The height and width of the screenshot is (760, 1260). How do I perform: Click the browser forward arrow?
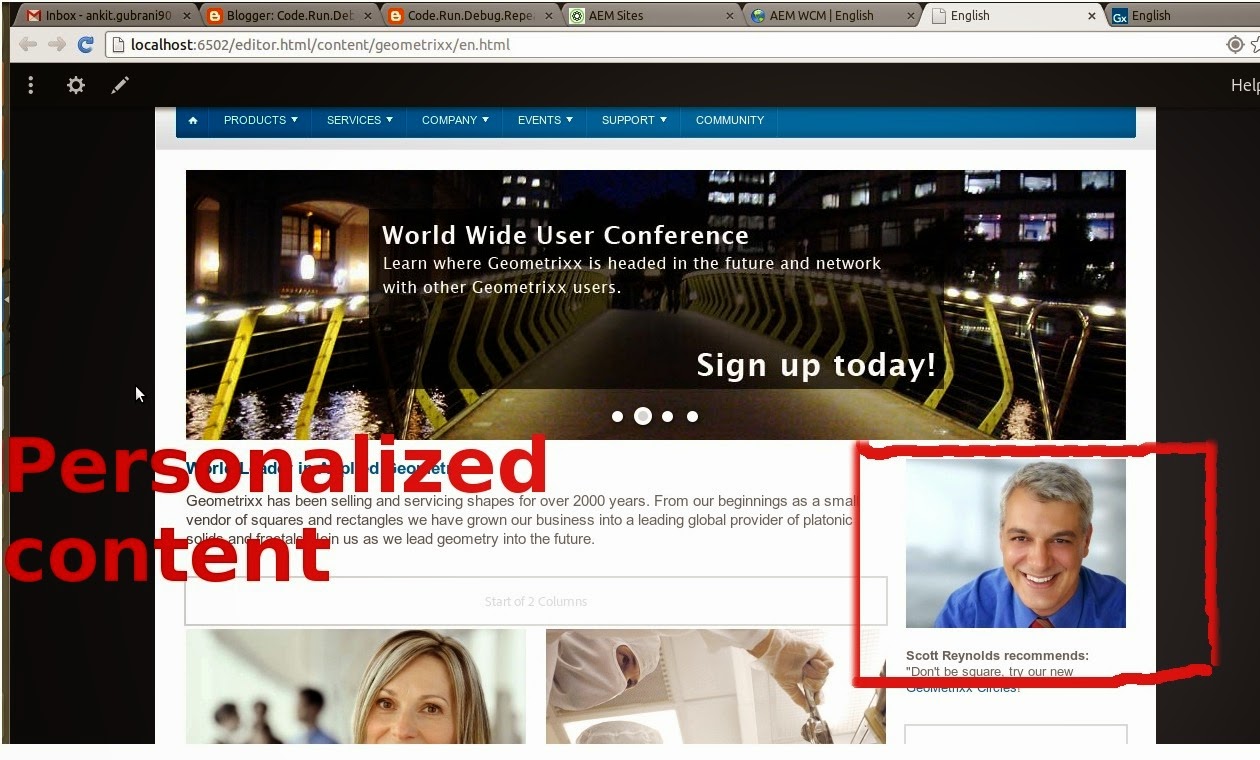pyautogui.click(x=57, y=44)
